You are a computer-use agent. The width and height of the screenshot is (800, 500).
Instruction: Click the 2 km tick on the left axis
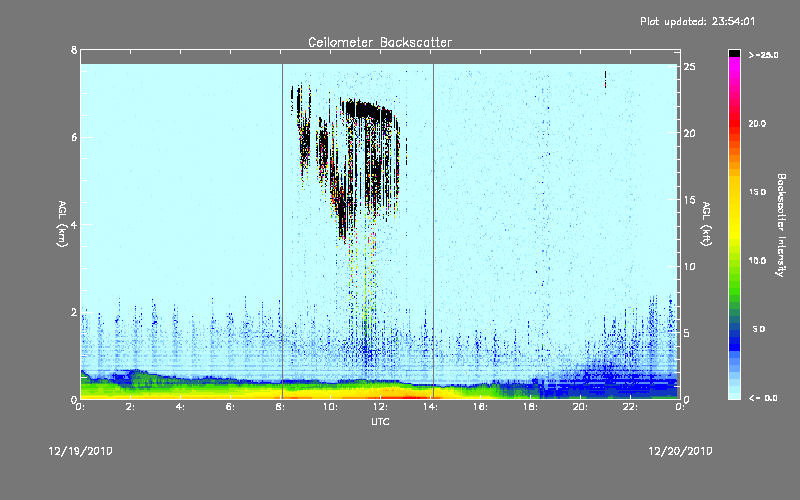pos(74,312)
